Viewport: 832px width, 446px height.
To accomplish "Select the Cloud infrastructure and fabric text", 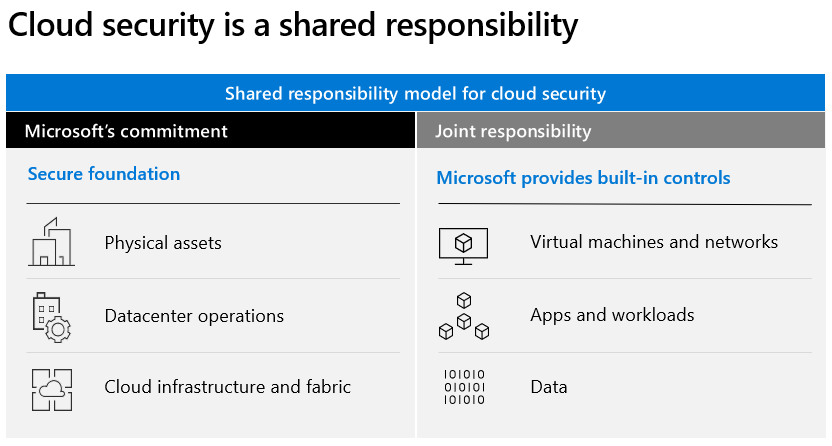I will (227, 387).
